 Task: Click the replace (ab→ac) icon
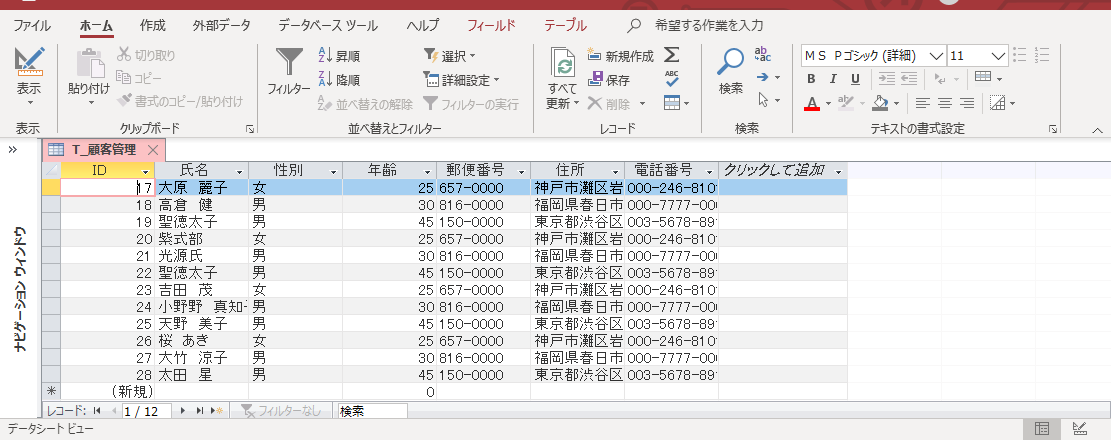pos(763,55)
